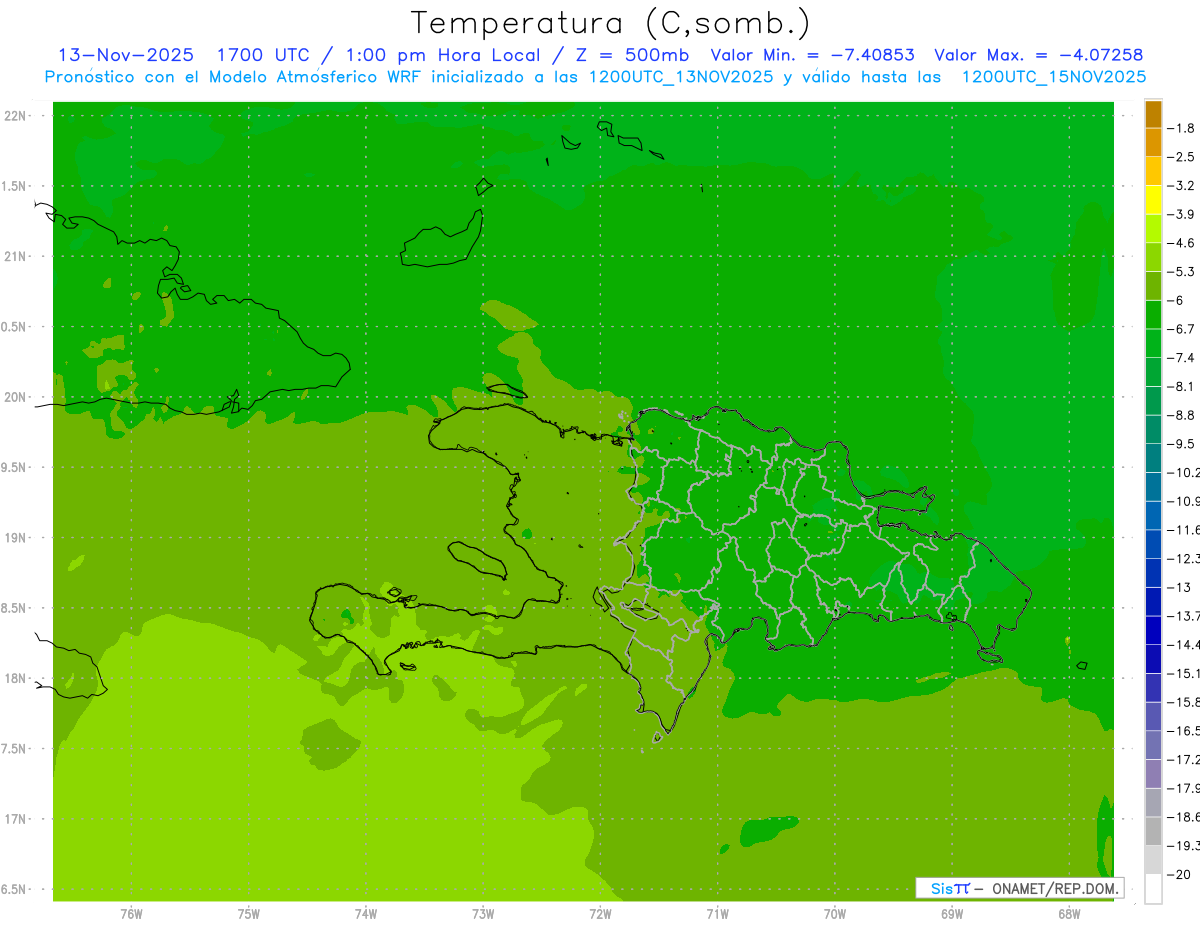Viewport: 1200px width, 927px height.
Task: Click the '22N' latitude label
Action: point(16,116)
